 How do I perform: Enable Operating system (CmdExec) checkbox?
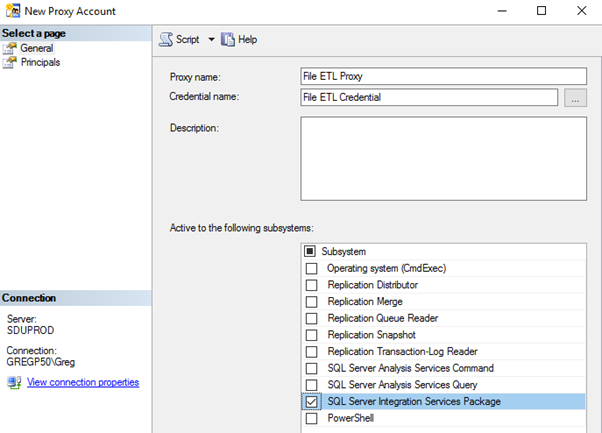pyautogui.click(x=311, y=268)
